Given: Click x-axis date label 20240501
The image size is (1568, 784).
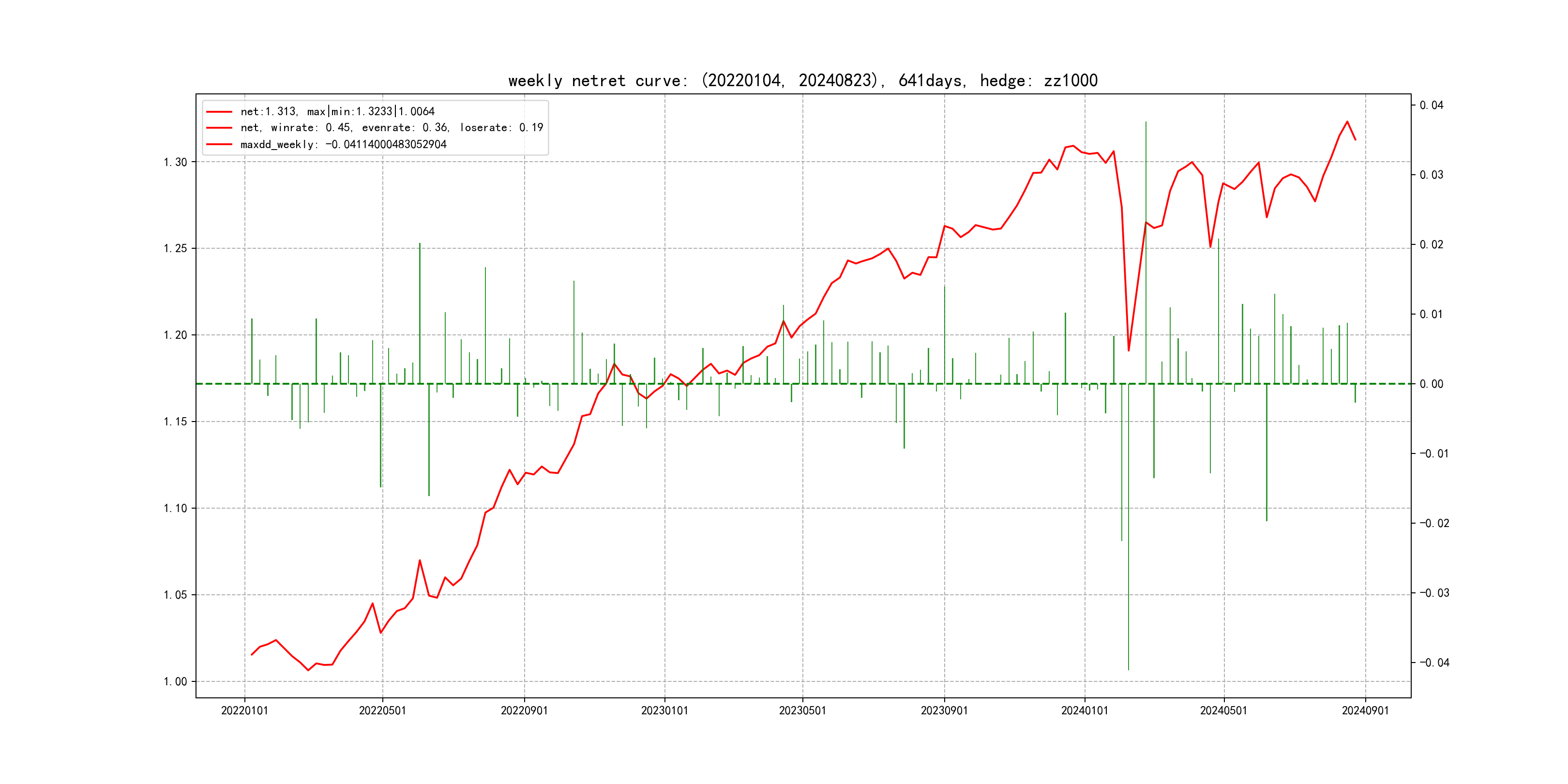Looking at the screenshot, I should pos(1223,710).
